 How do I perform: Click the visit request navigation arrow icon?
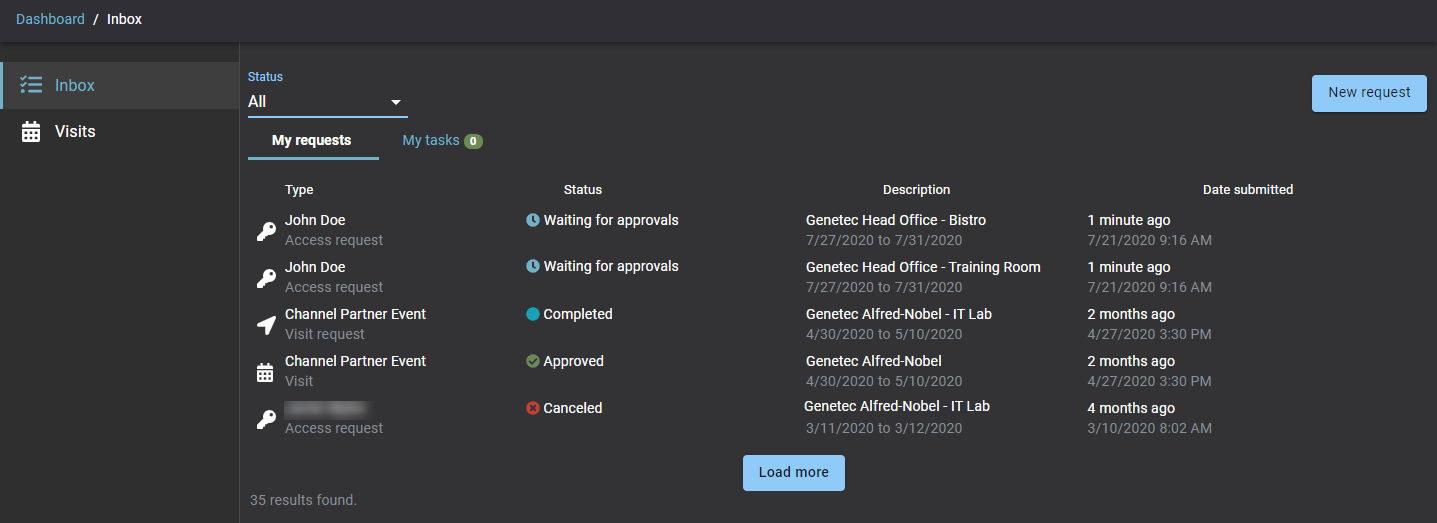265,325
